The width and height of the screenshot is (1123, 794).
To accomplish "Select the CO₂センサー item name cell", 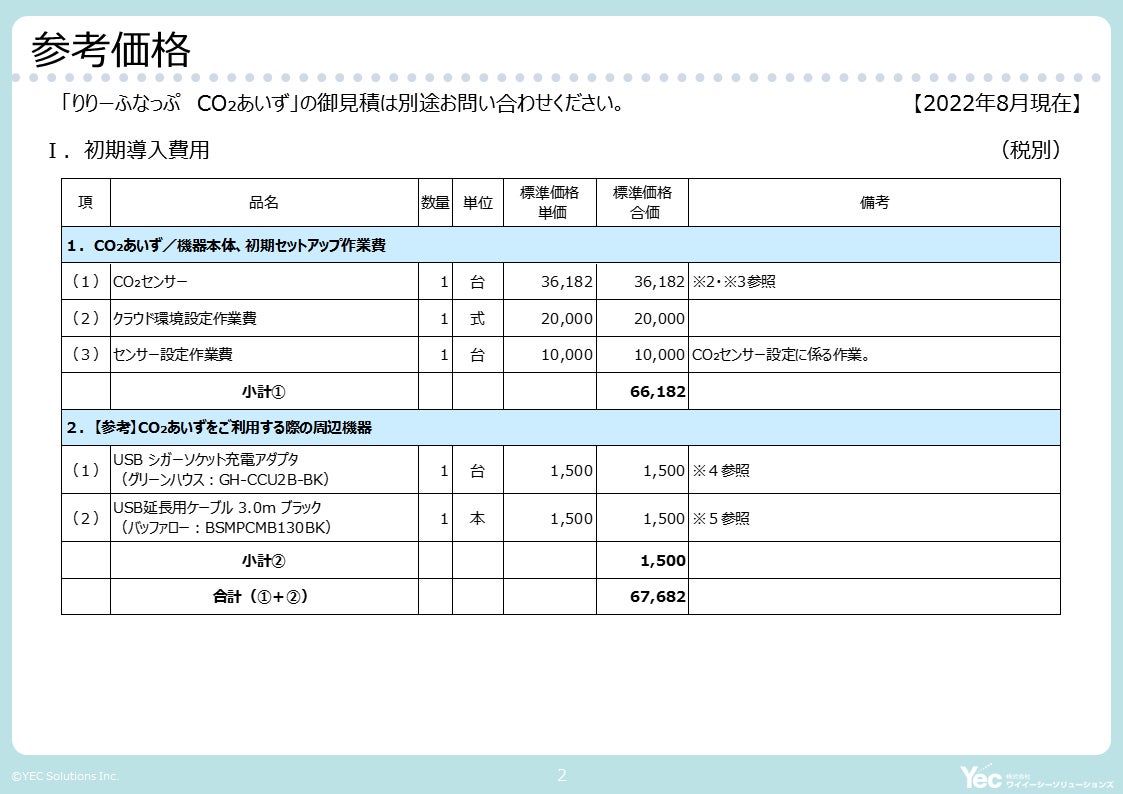I will pos(264,281).
